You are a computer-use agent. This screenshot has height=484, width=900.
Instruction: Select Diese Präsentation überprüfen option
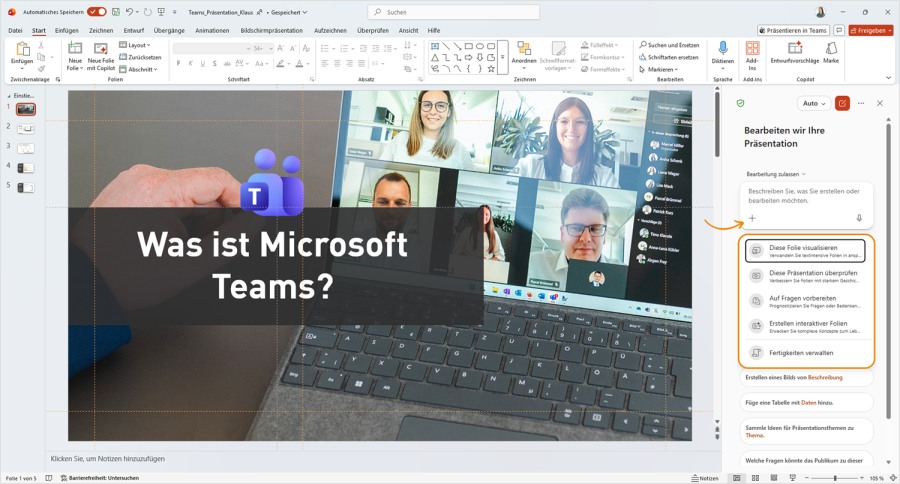805,276
